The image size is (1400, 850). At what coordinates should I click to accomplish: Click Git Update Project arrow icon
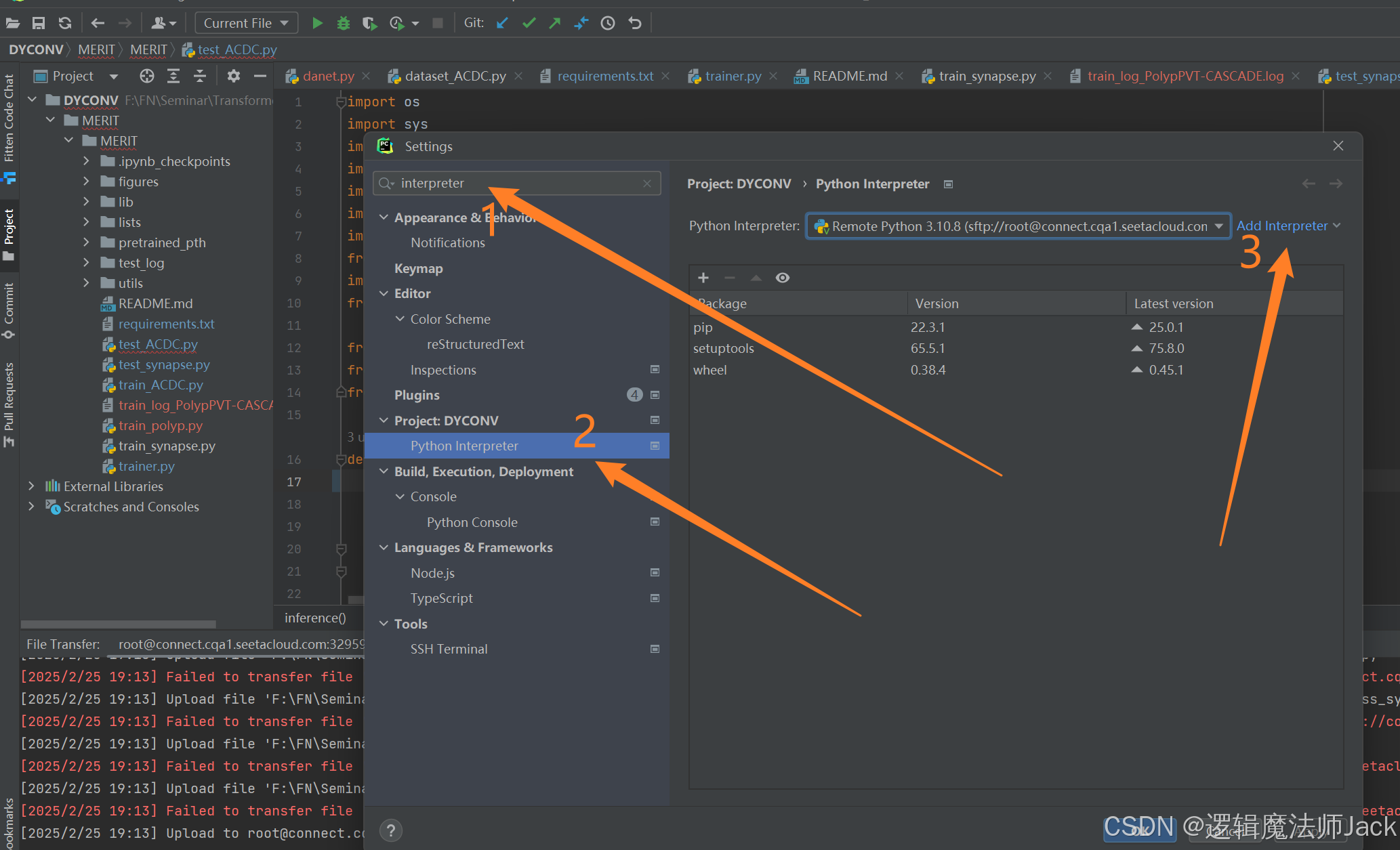[x=502, y=23]
